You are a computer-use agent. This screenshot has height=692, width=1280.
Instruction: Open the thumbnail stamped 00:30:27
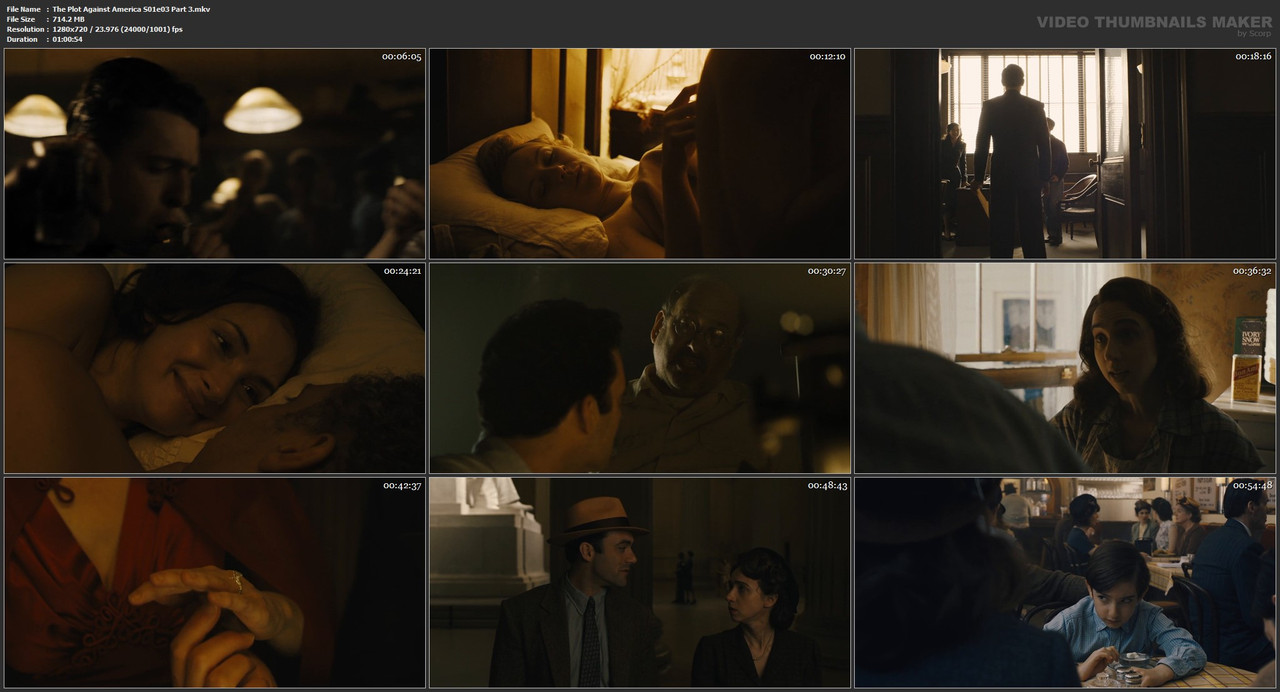pyautogui.click(x=640, y=368)
